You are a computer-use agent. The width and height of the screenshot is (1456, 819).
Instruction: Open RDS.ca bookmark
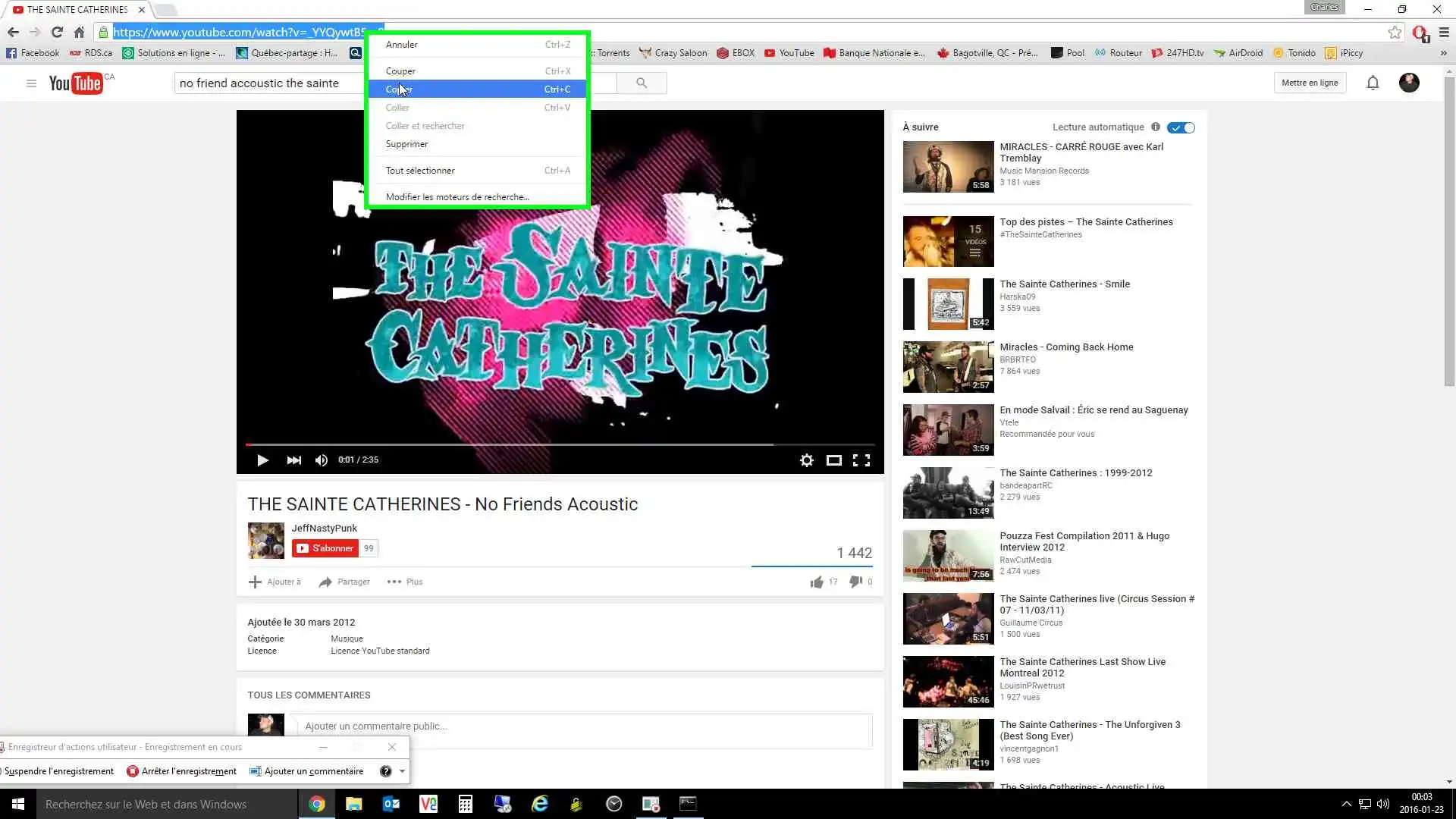[90, 53]
